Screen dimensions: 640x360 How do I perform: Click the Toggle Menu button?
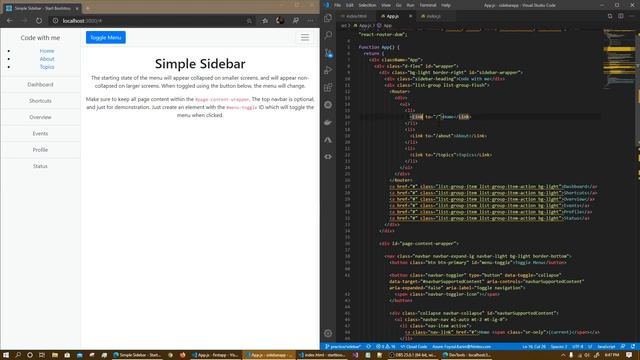tap(106, 38)
